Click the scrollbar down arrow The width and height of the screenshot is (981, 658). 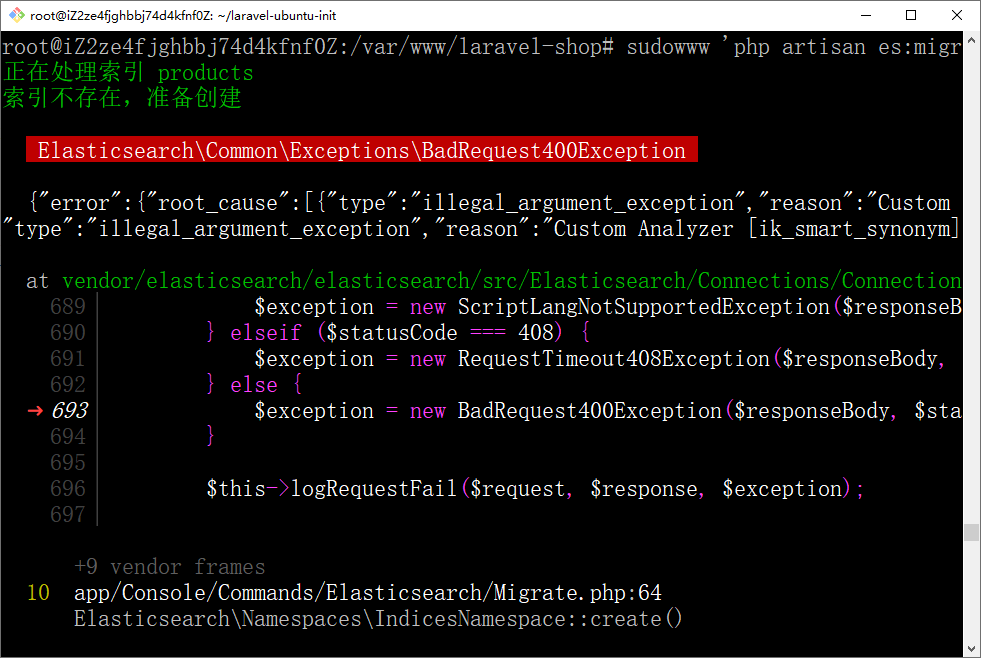(972, 649)
